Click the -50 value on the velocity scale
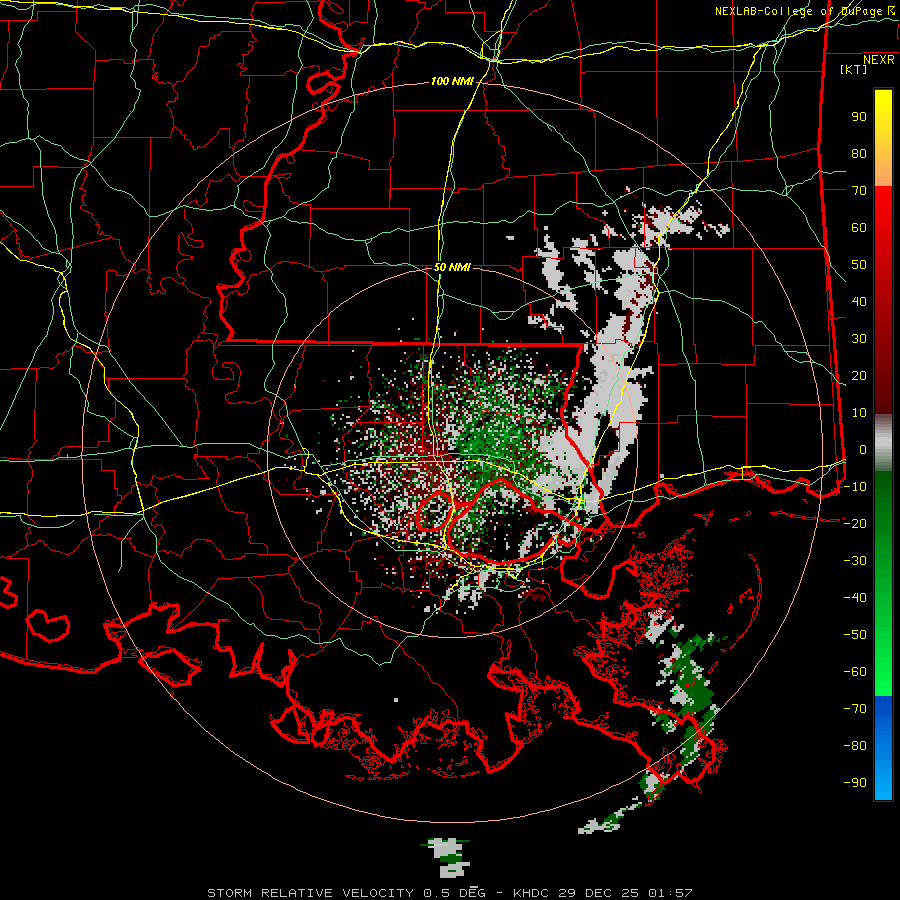900x900 pixels. click(x=855, y=635)
